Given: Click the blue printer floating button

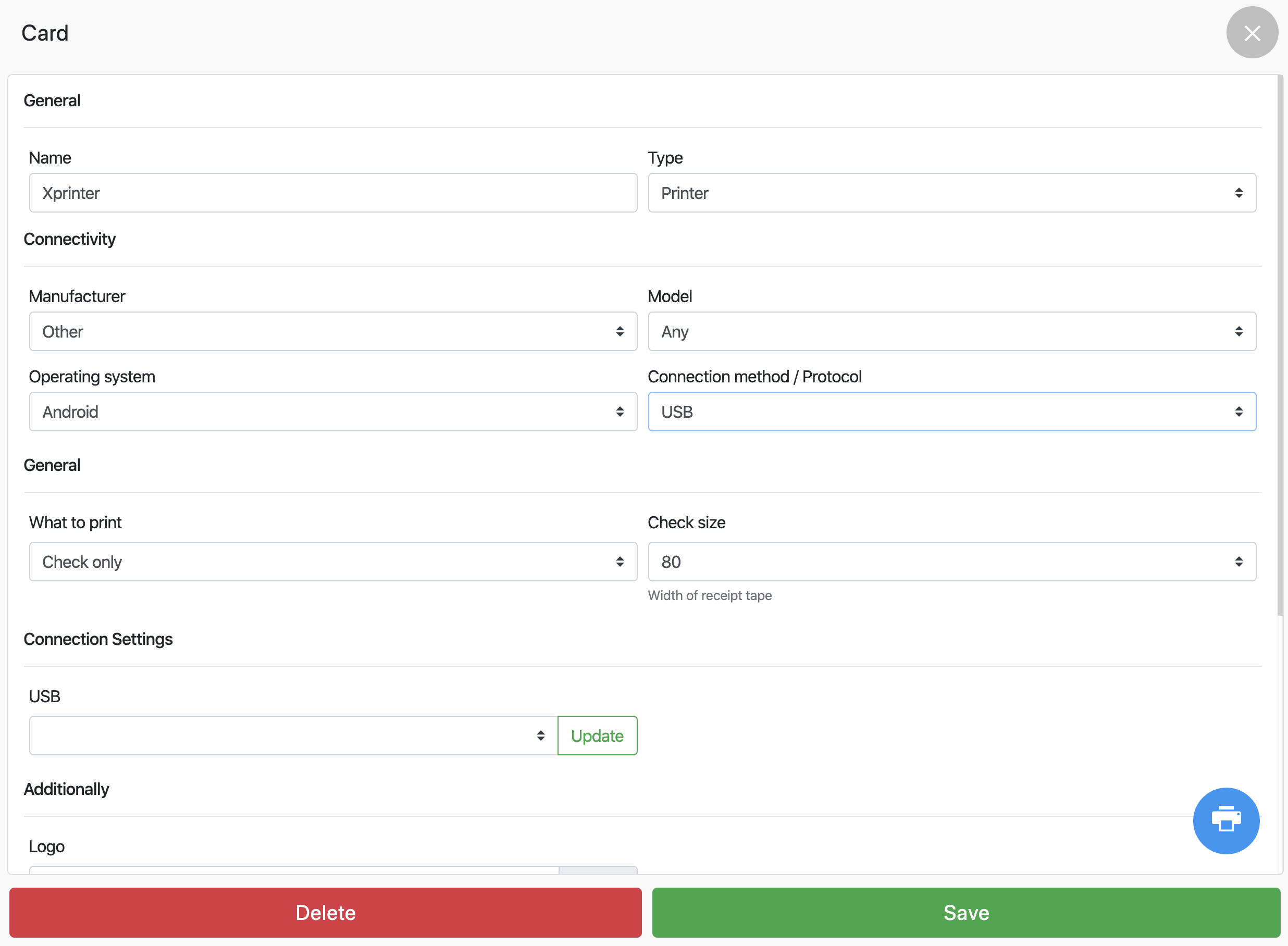Looking at the screenshot, I should coord(1225,820).
